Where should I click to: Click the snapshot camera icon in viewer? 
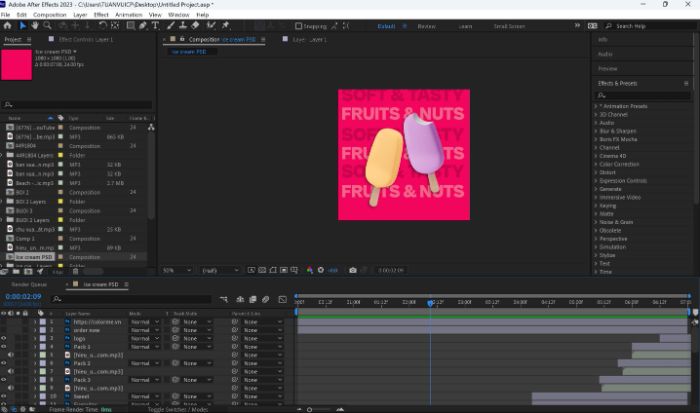click(353, 270)
